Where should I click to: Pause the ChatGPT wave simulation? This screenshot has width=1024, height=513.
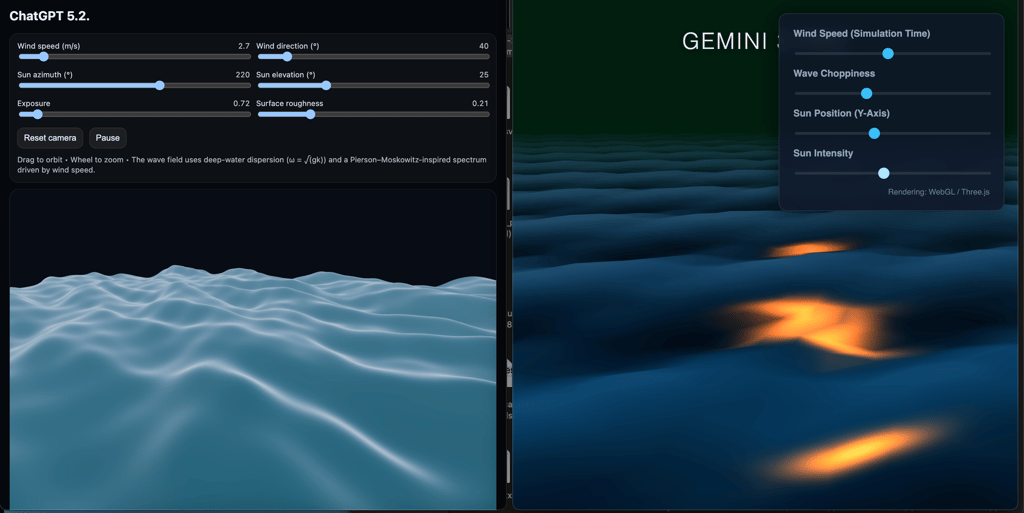(108, 138)
